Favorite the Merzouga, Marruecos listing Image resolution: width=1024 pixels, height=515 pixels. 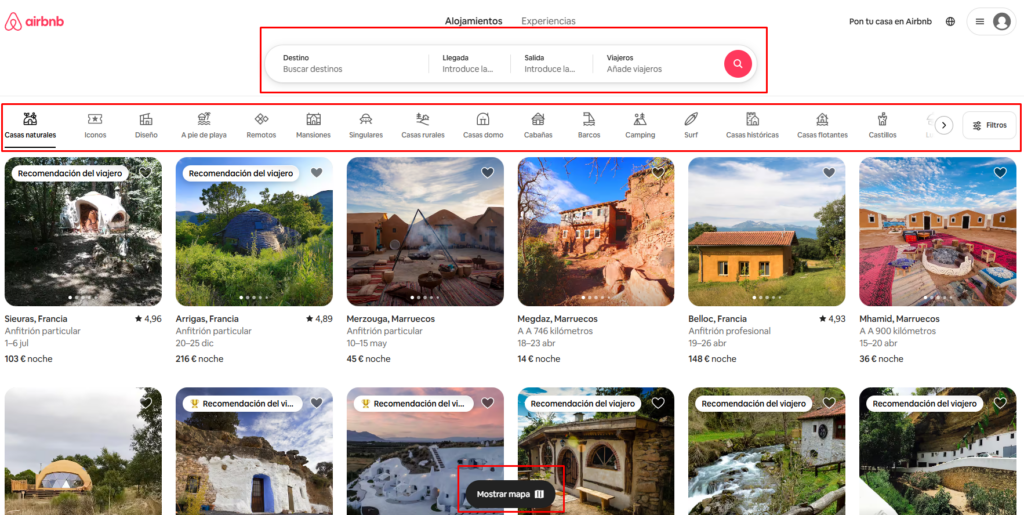pos(487,172)
